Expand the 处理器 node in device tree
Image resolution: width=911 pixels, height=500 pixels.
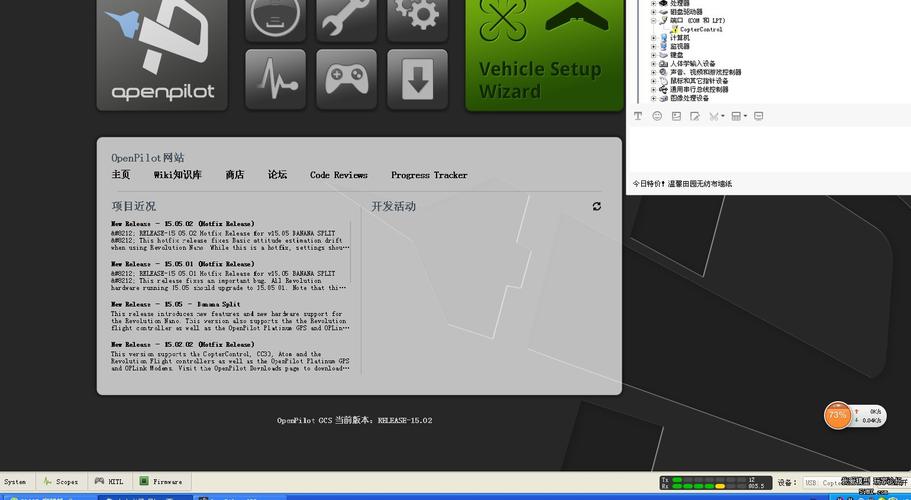tap(653, 3)
